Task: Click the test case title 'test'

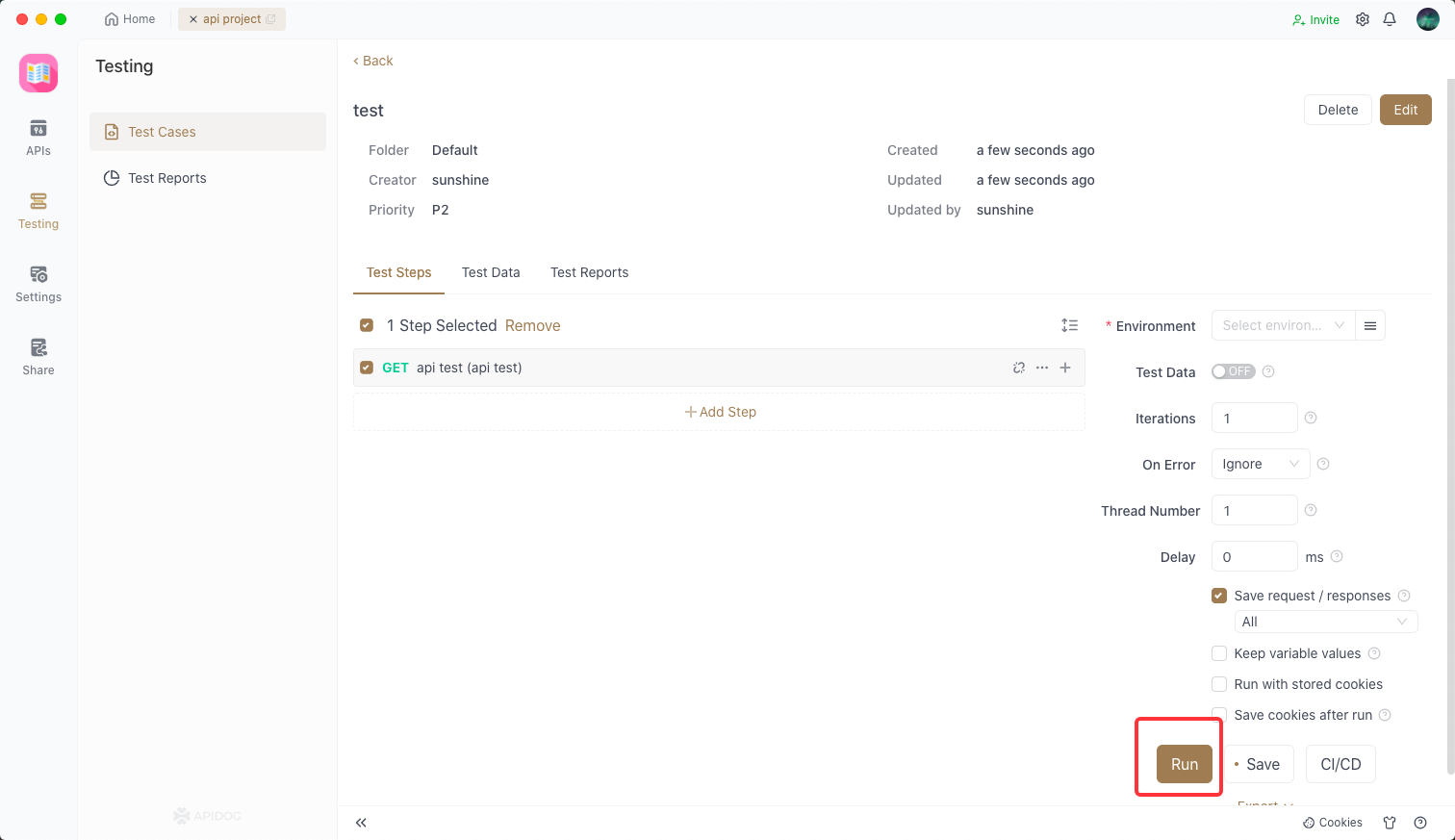Action: click(369, 111)
